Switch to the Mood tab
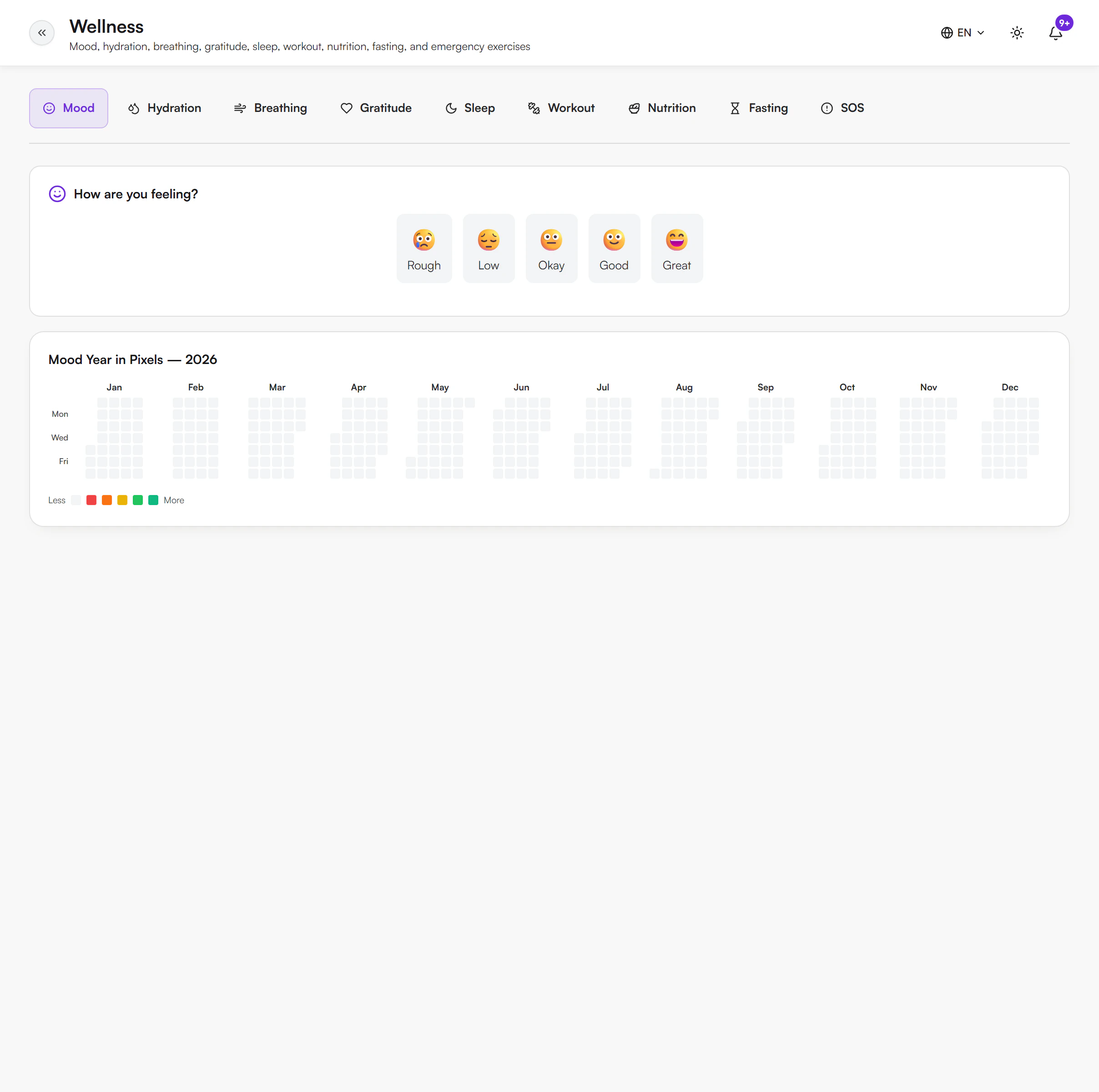 (69, 108)
